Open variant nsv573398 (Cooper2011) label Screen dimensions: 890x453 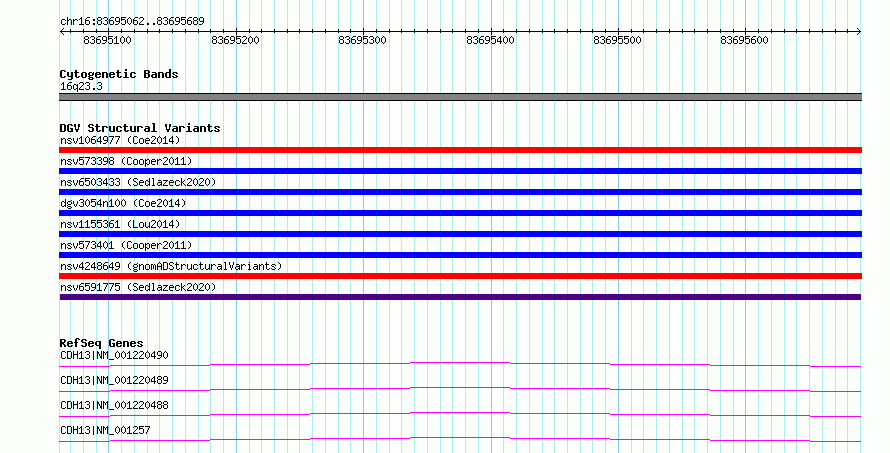tap(126, 161)
